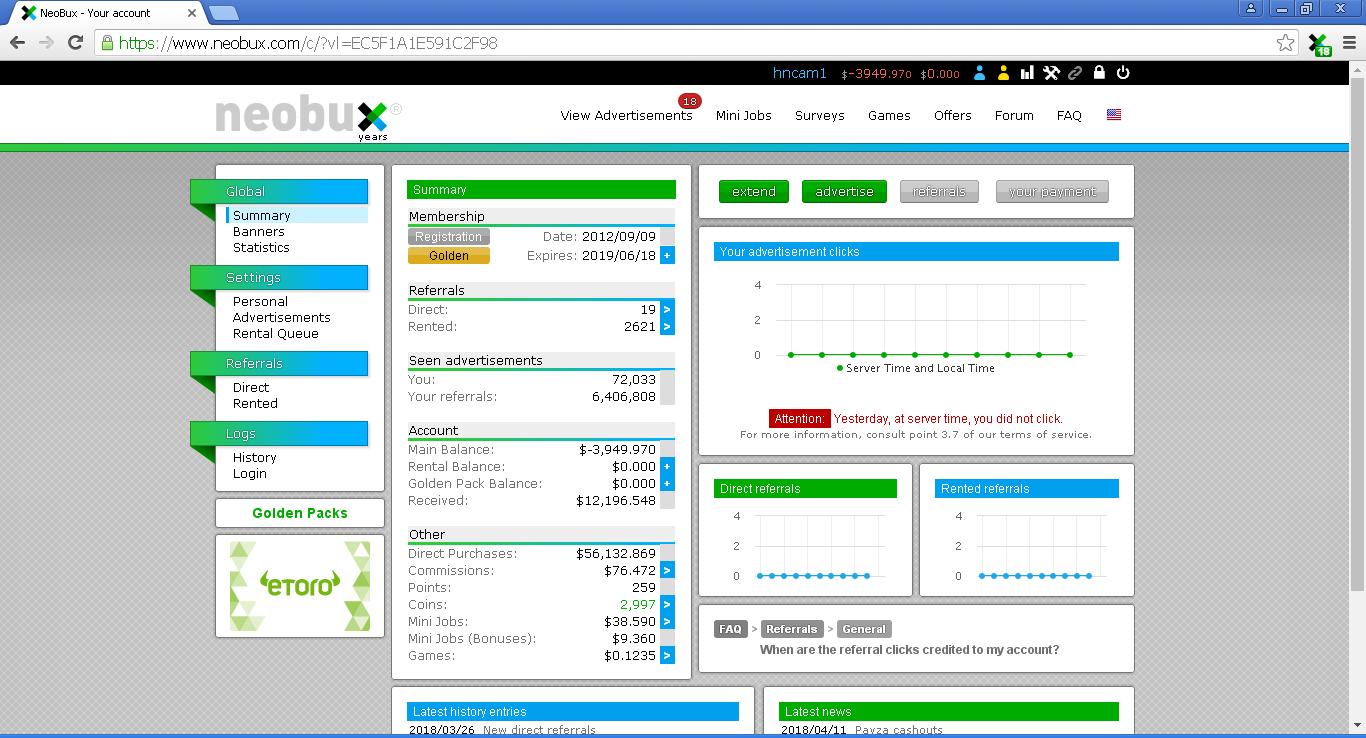Open Personal settings
The width and height of the screenshot is (1366, 738).
[x=260, y=302]
